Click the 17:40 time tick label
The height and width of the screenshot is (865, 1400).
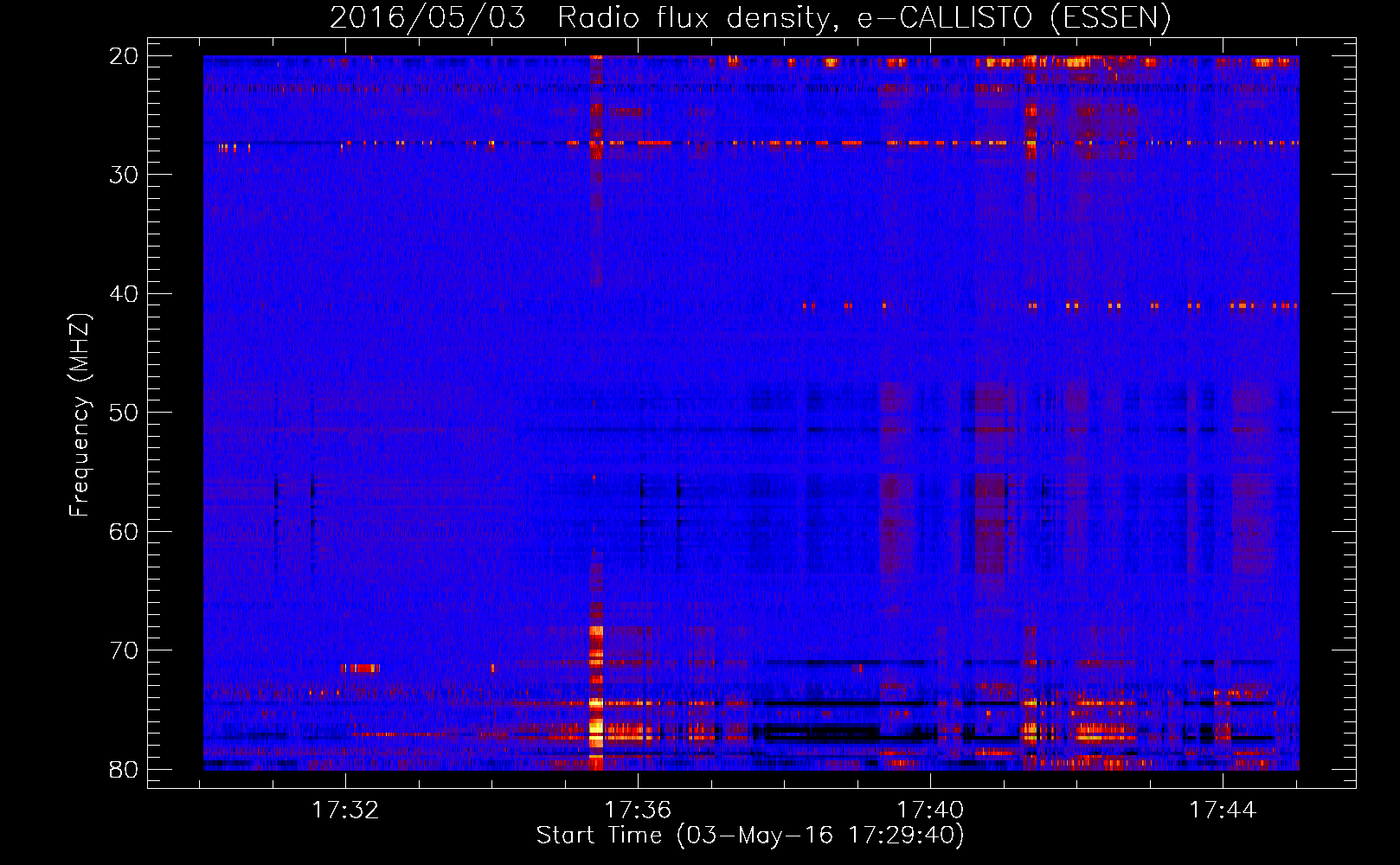tap(930, 810)
